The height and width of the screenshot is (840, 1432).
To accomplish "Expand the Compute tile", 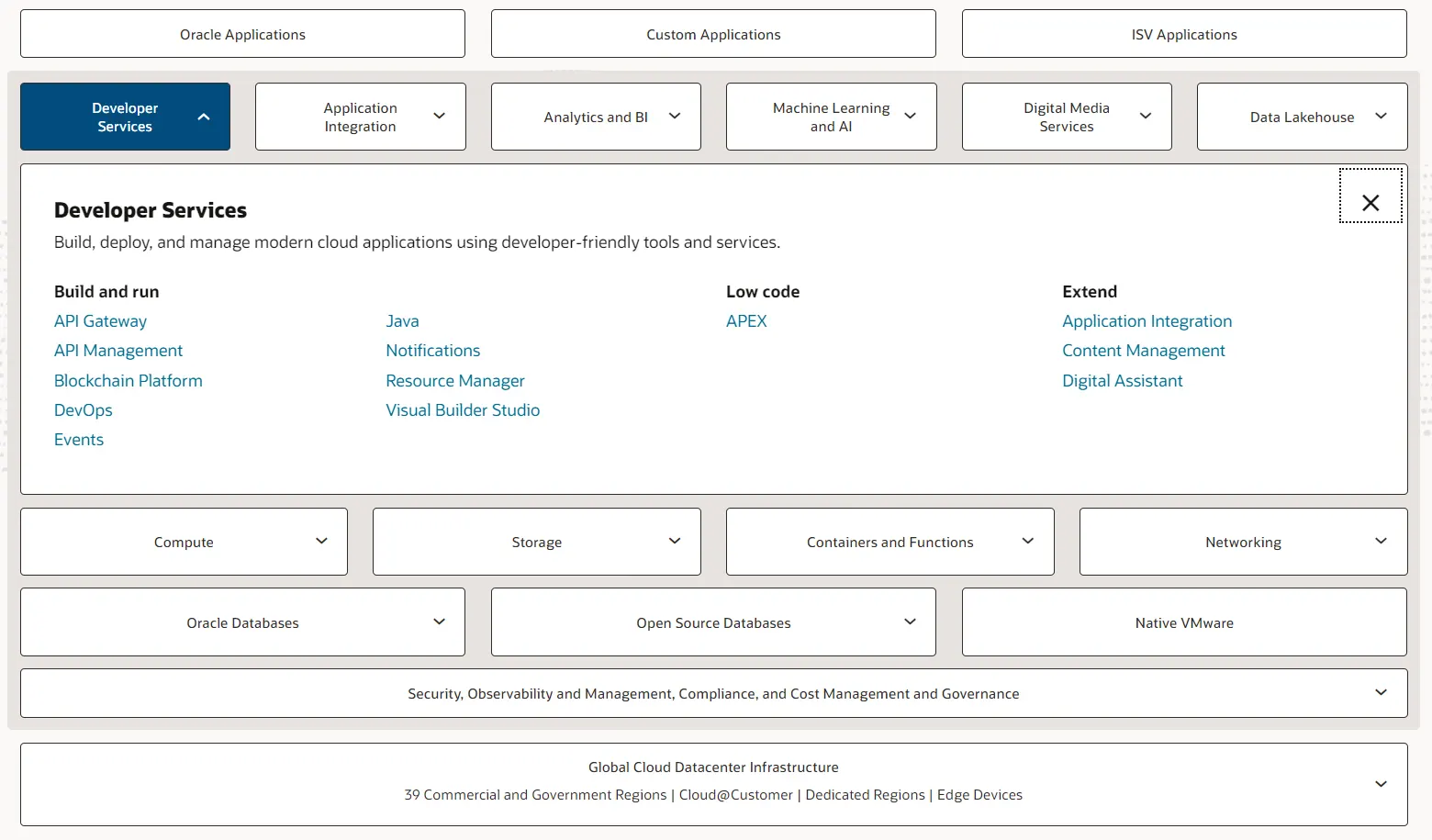I will click(x=184, y=542).
